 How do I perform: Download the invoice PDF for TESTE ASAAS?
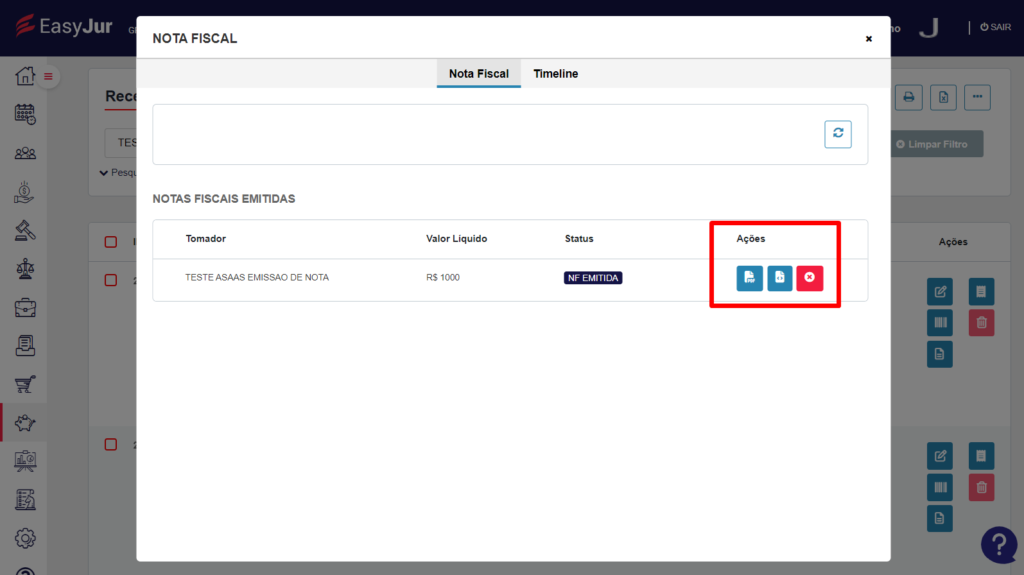[749, 278]
